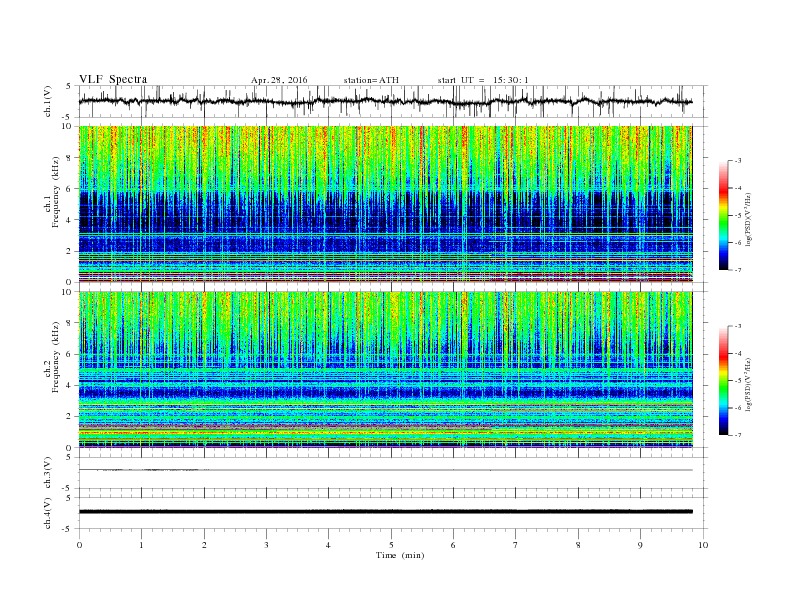The image size is (792, 612).
Task: Click the ch.1 "Frequency (kHz)" axis label
Action: click(x=56, y=192)
